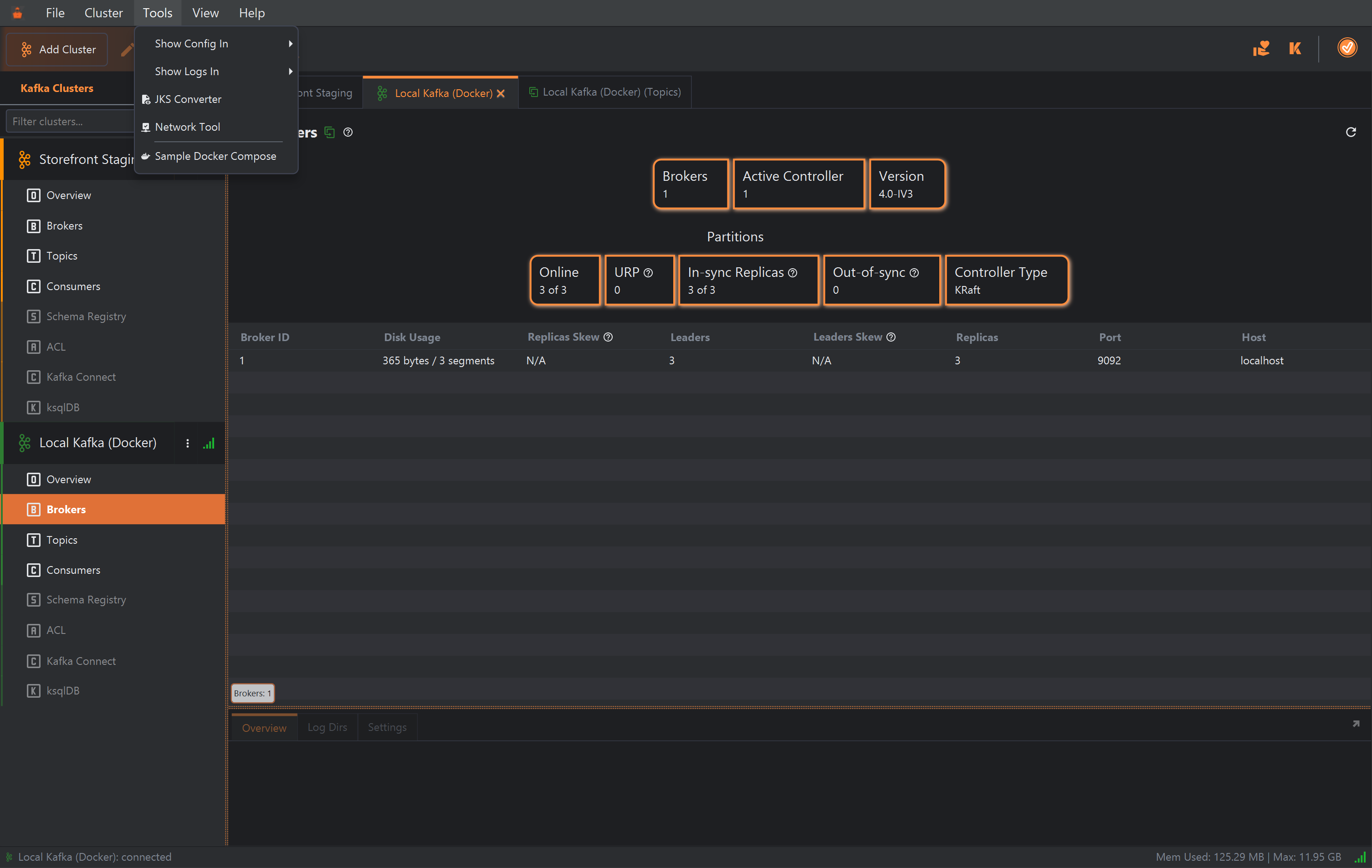
Task: Collapse the Storefront Staging cluster node
Action: pyautogui.click(x=68, y=159)
